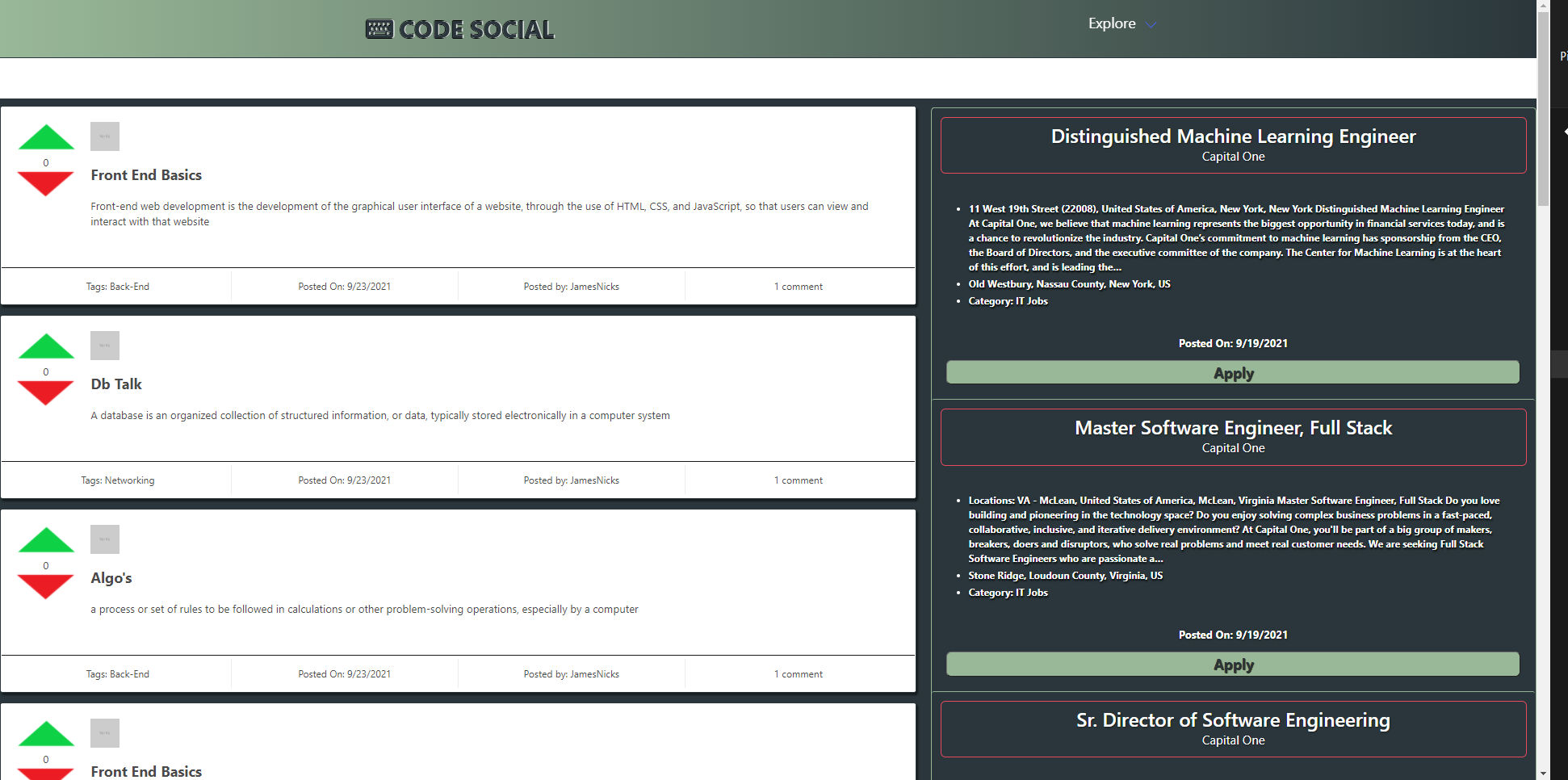This screenshot has width=1568, height=780.
Task: Open the avatar of the bottom post
Action: tap(105, 733)
